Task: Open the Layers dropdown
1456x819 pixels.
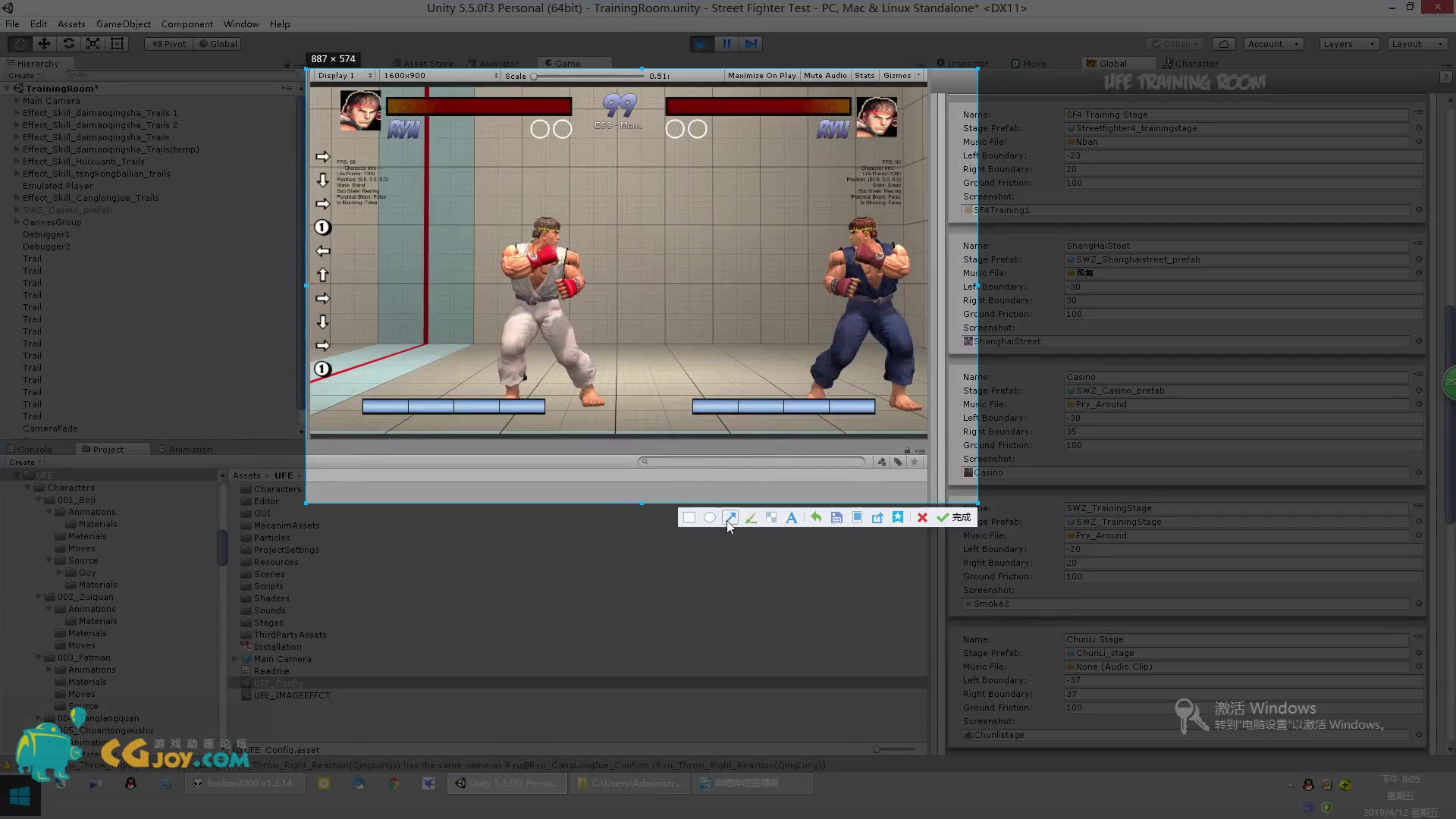Action: coord(1348,44)
